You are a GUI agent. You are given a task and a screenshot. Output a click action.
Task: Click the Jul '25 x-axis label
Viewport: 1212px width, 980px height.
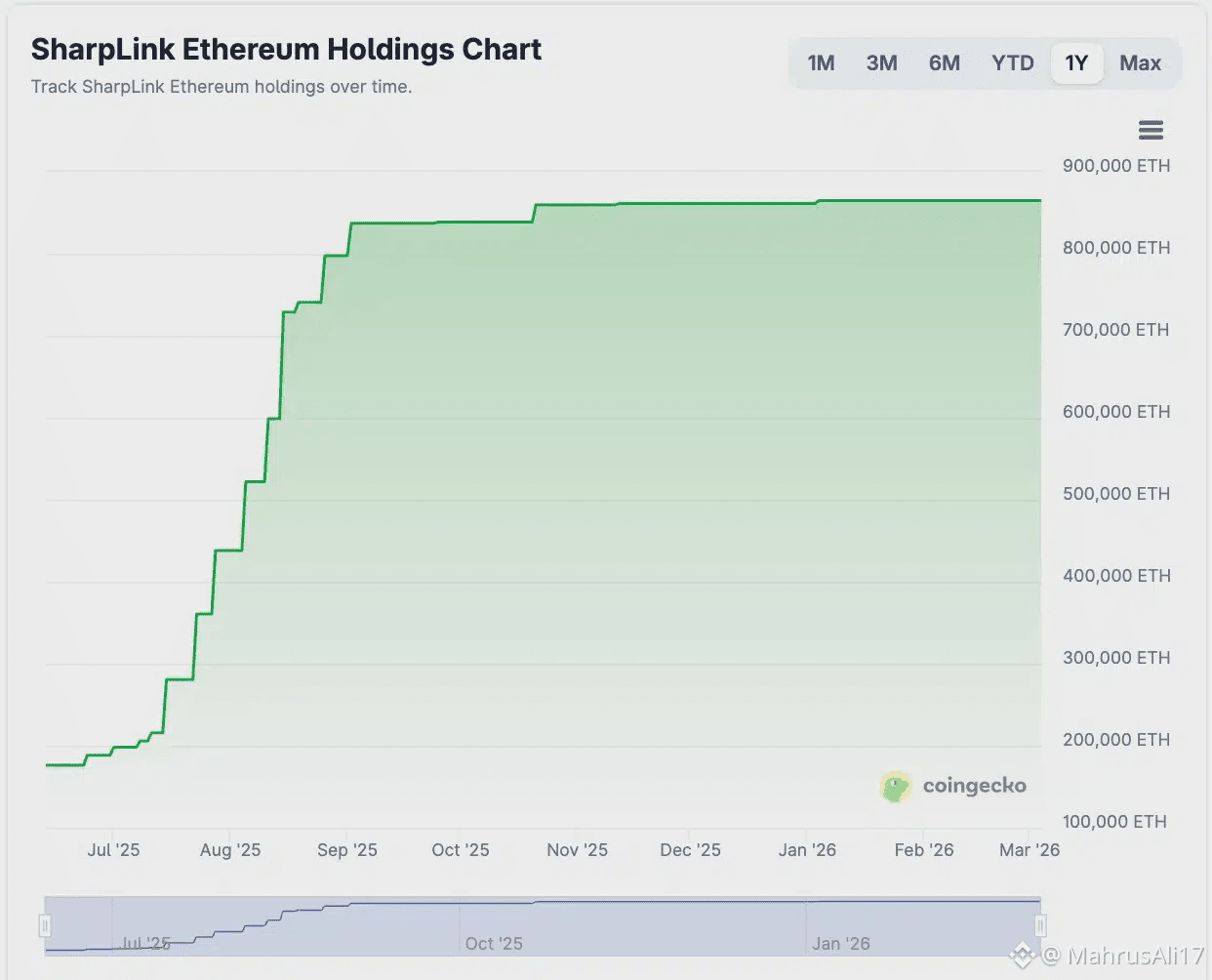[112, 849]
